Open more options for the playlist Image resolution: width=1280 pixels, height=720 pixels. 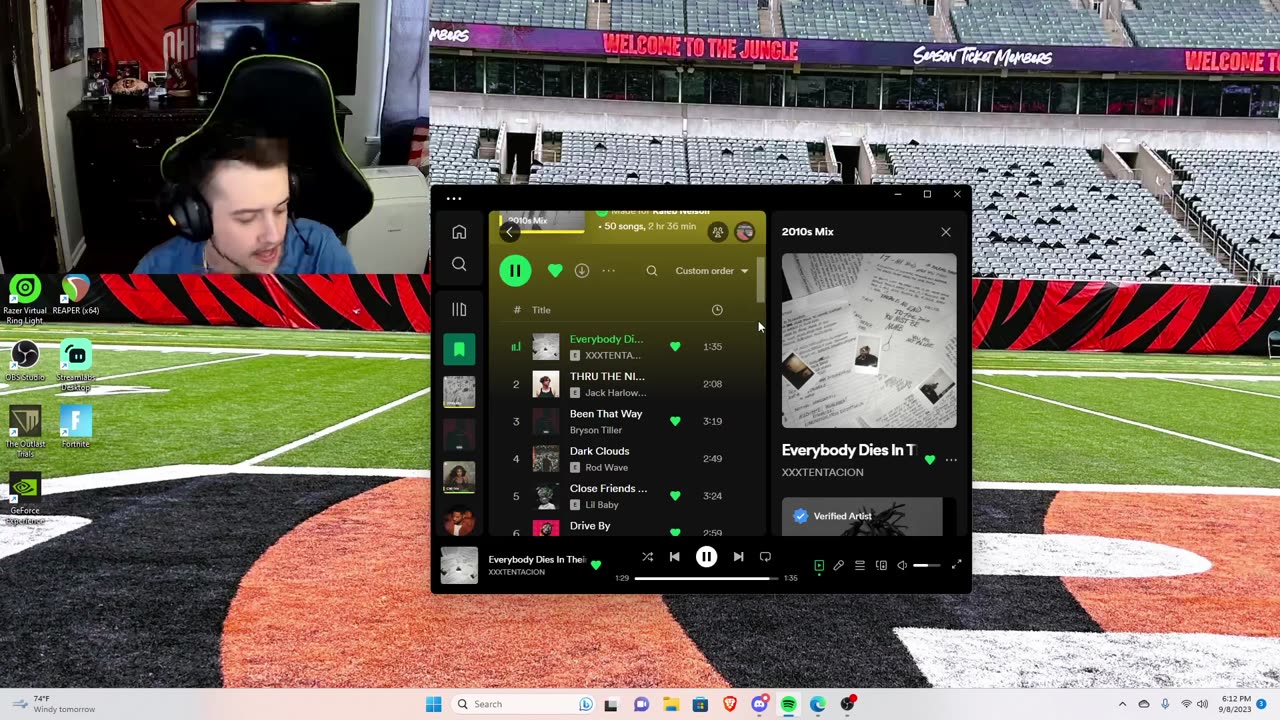click(608, 271)
